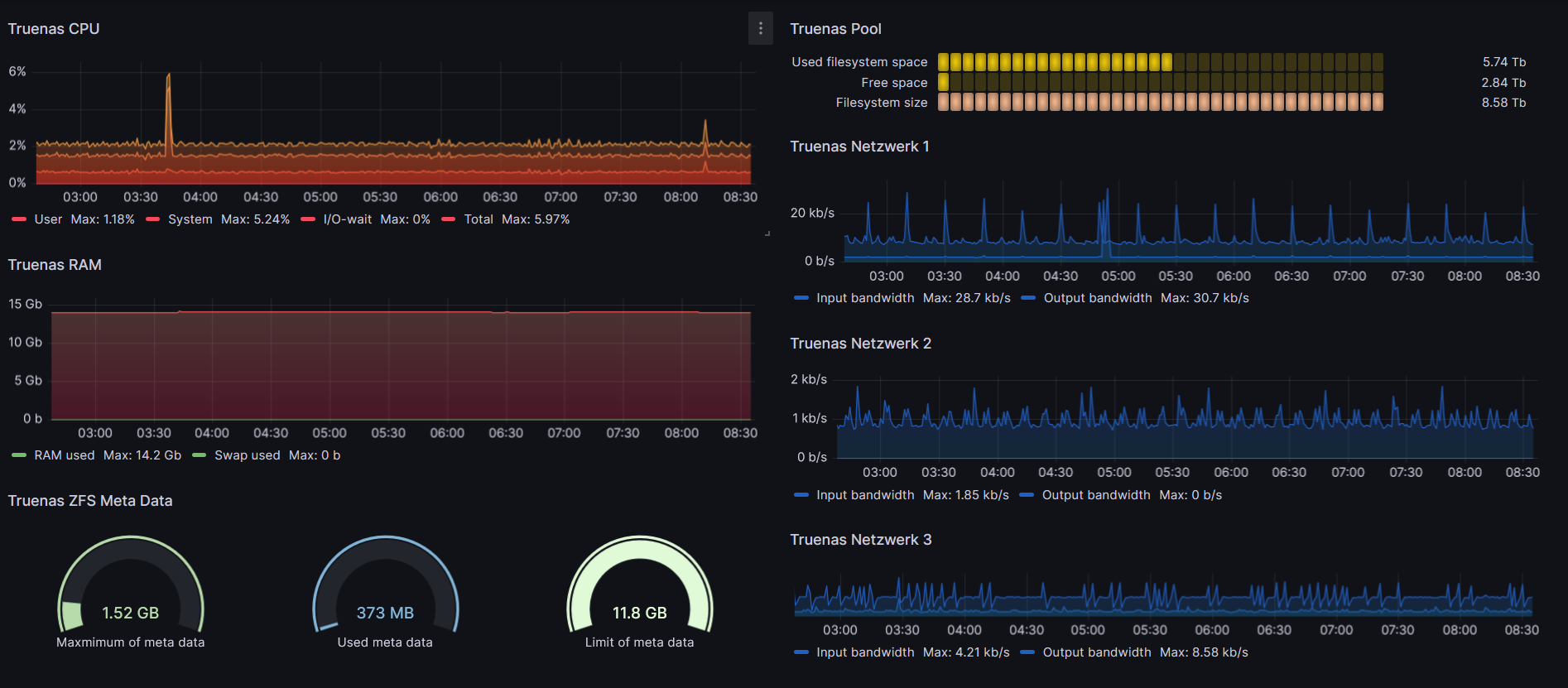Toggle the System series in CPU legend
Screen dimensions: 1568x688
190,219
